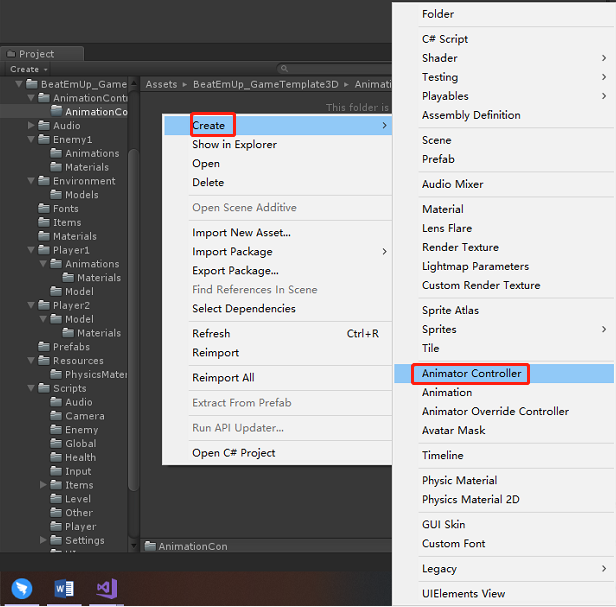Collapse the Scripts folder
The width and height of the screenshot is (616, 607).
point(31,388)
